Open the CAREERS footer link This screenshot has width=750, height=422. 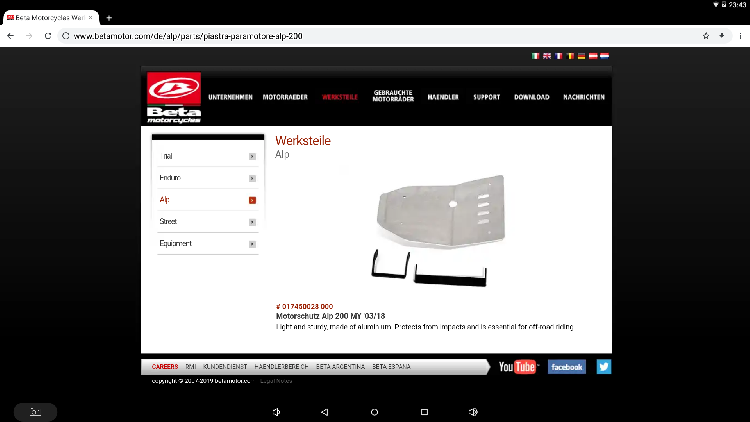point(165,366)
